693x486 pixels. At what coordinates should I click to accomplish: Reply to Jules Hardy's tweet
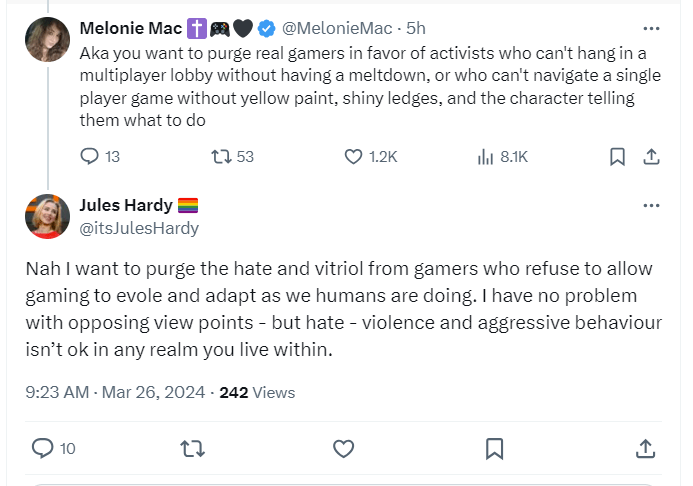coord(42,448)
